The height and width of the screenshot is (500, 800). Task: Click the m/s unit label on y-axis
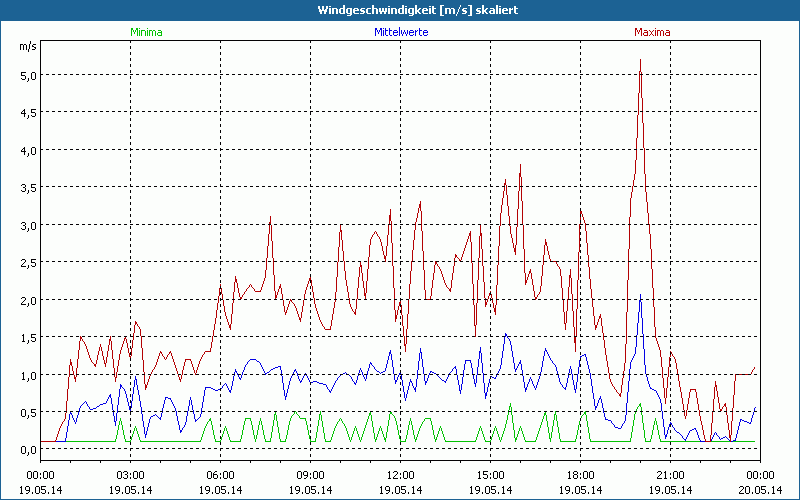(27, 46)
